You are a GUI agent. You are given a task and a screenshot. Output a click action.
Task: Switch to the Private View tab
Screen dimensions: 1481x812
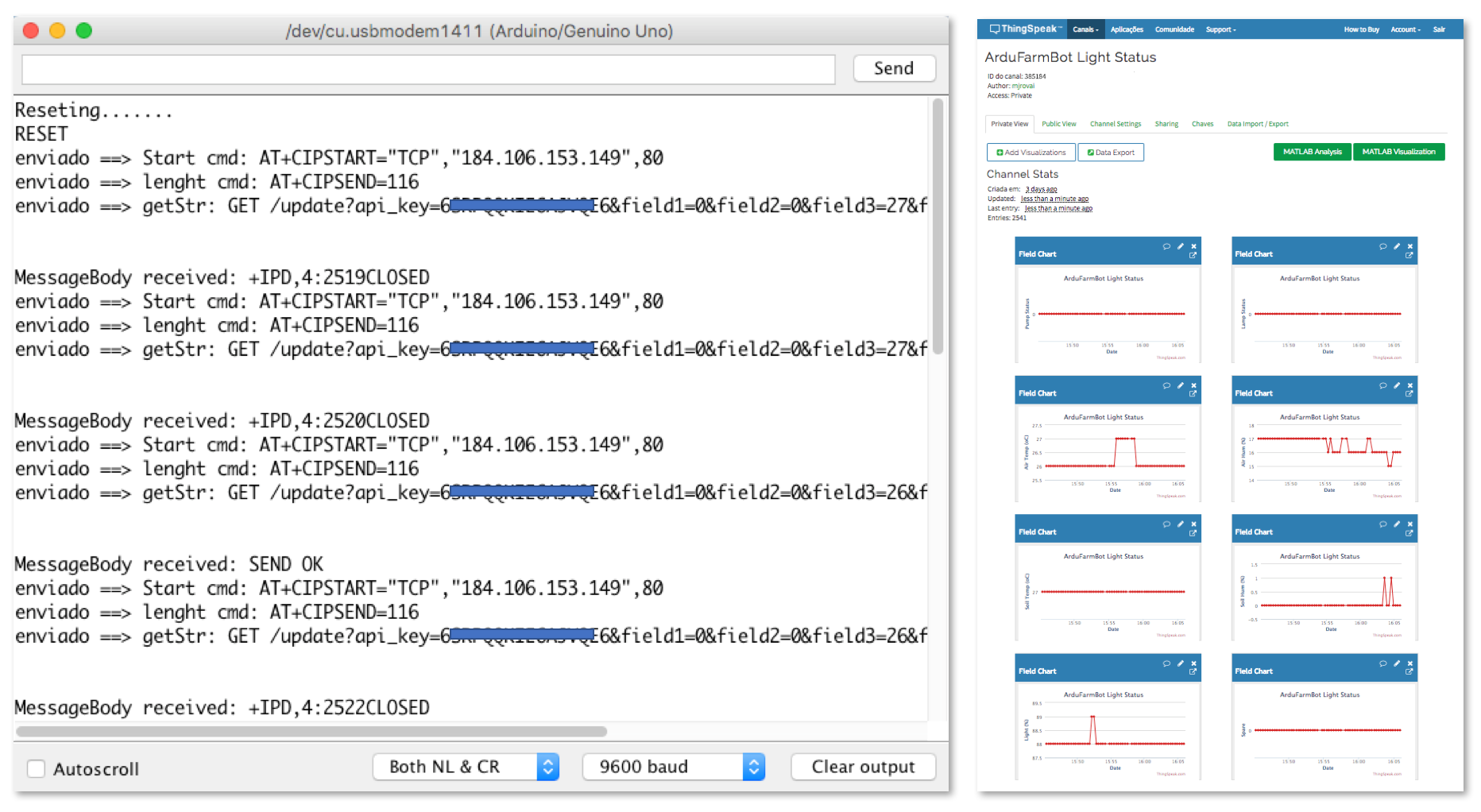point(1010,124)
